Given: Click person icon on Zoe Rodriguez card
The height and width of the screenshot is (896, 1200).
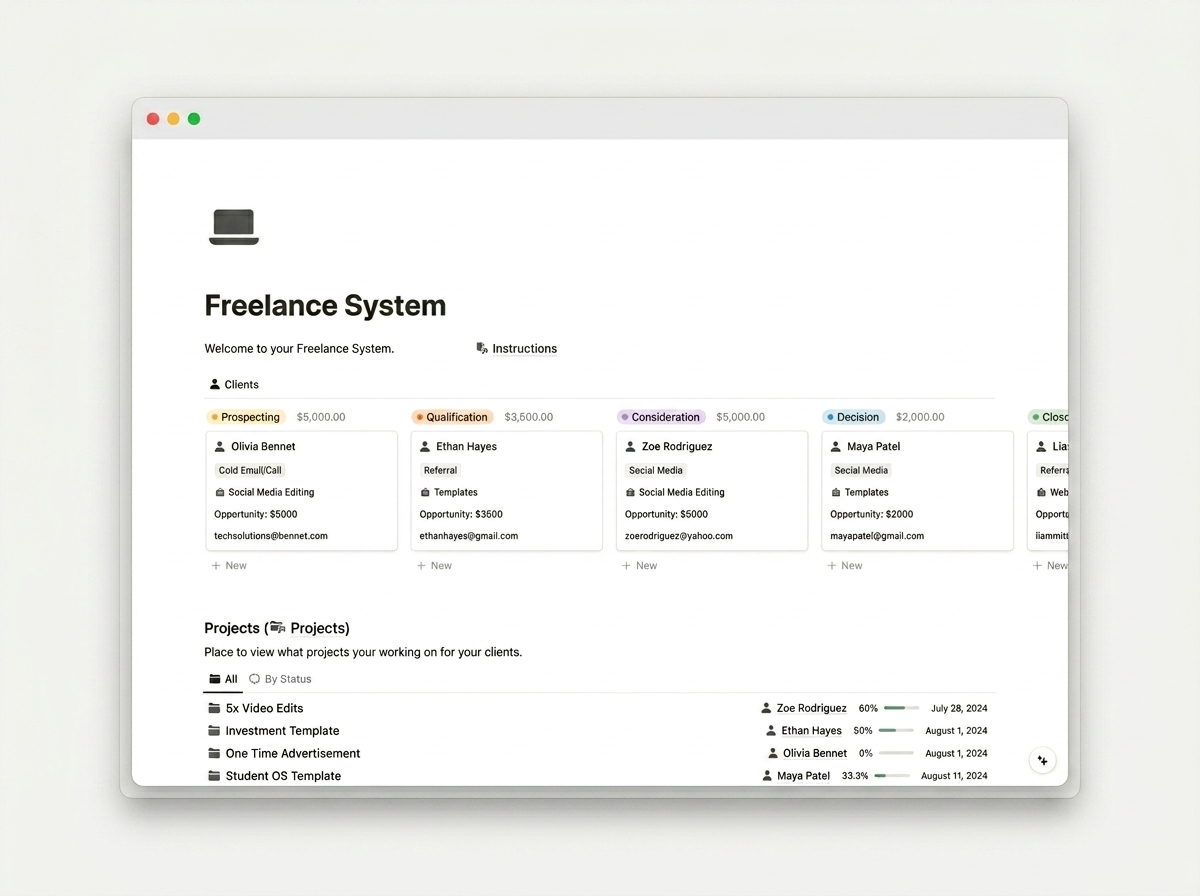Looking at the screenshot, I should (x=630, y=447).
